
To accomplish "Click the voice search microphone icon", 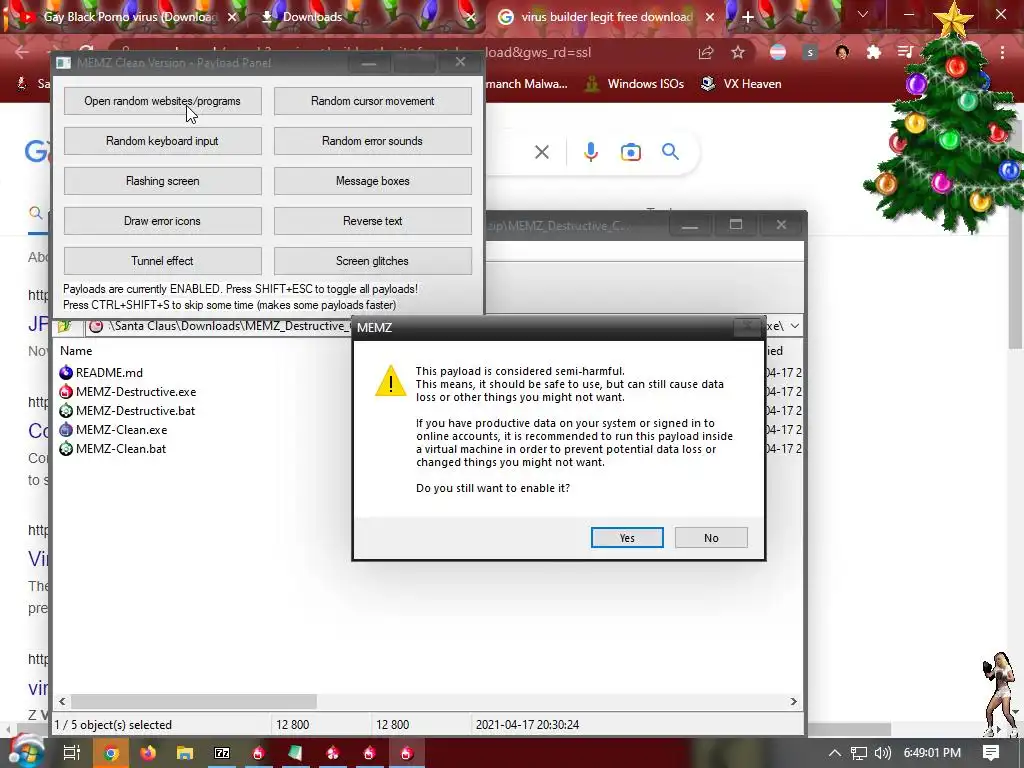I will [590, 152].
